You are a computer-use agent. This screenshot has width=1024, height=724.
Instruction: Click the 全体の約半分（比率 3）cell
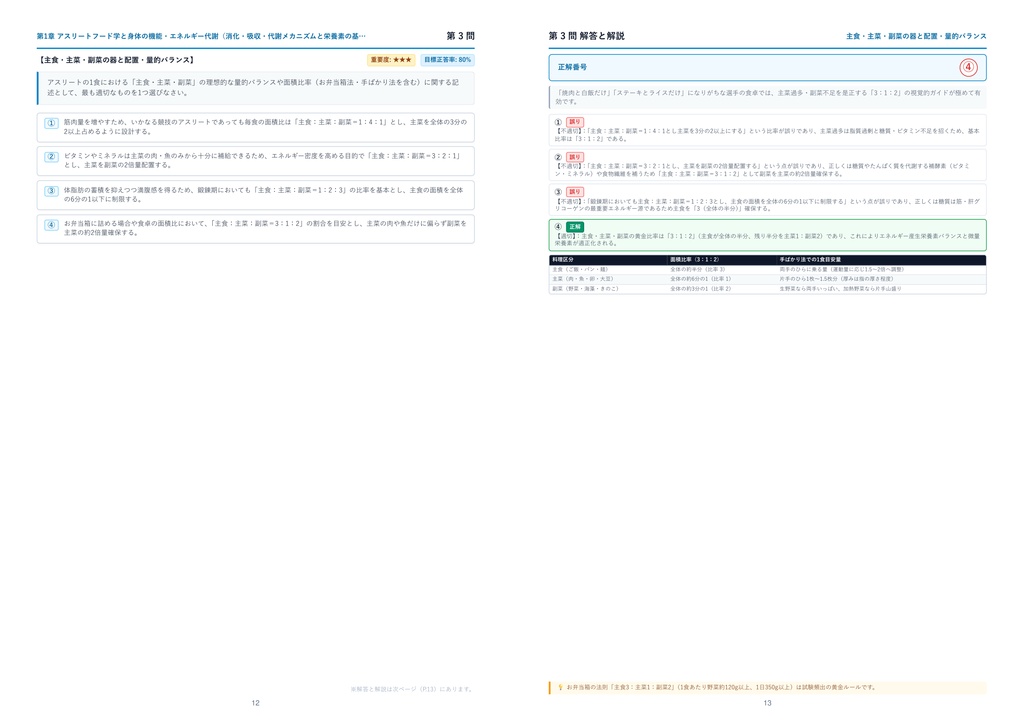pyautogui.click(x=697, y=270)
